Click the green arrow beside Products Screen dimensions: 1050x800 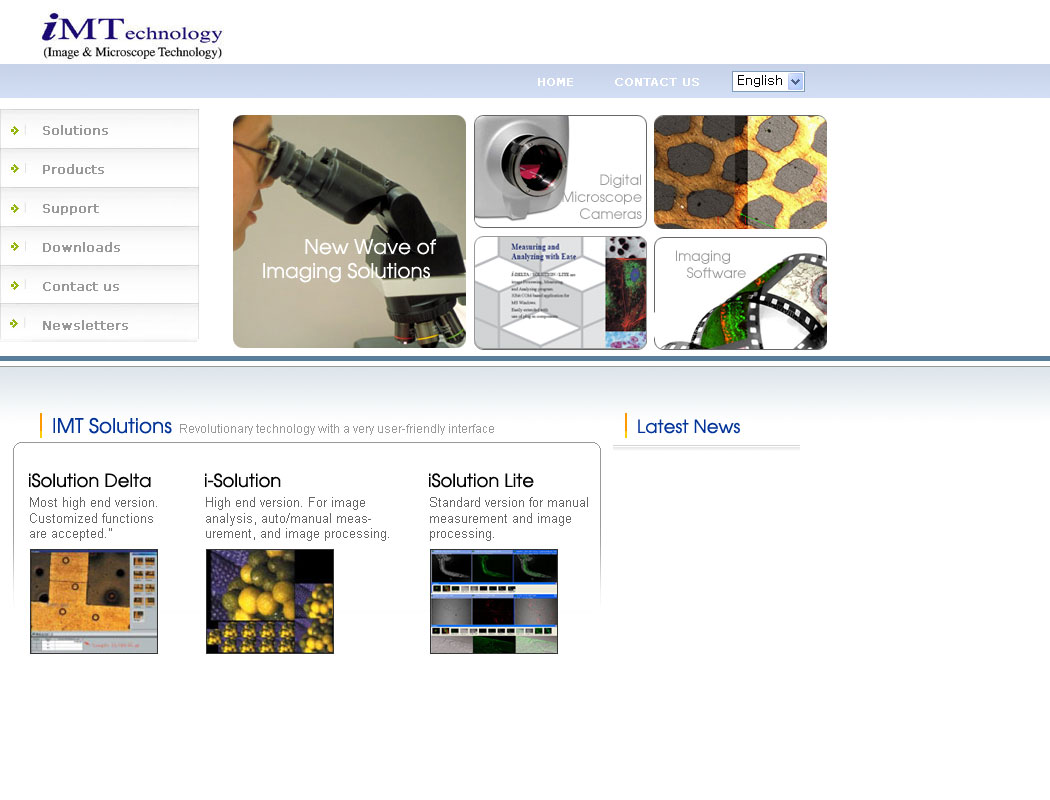(x=15, y=169)
